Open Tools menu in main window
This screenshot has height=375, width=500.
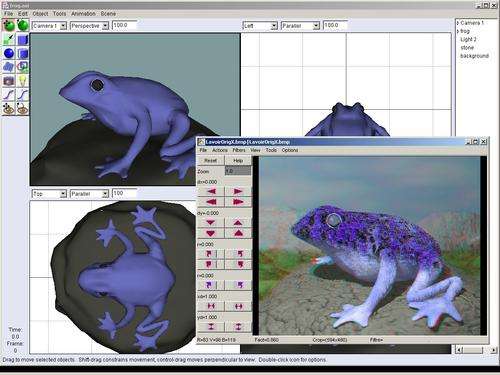coord(59,14)
